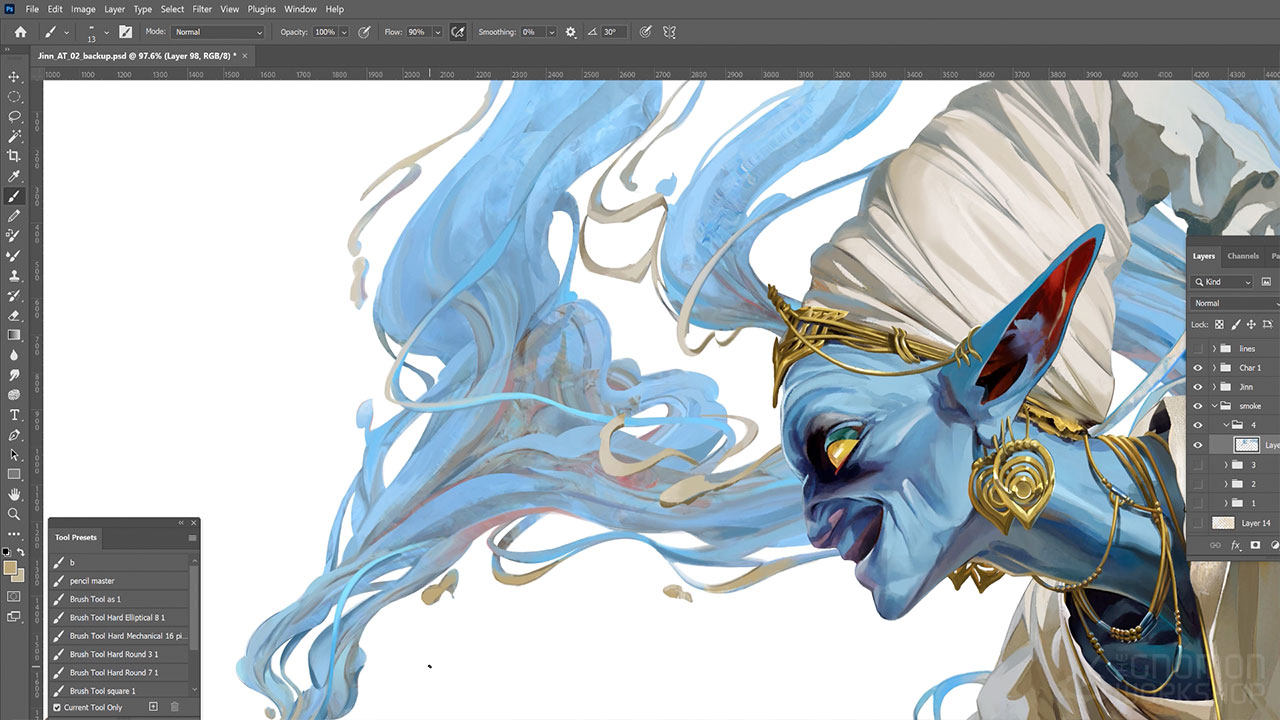
Task: Select the Move tool
Action: click(14, 77)
